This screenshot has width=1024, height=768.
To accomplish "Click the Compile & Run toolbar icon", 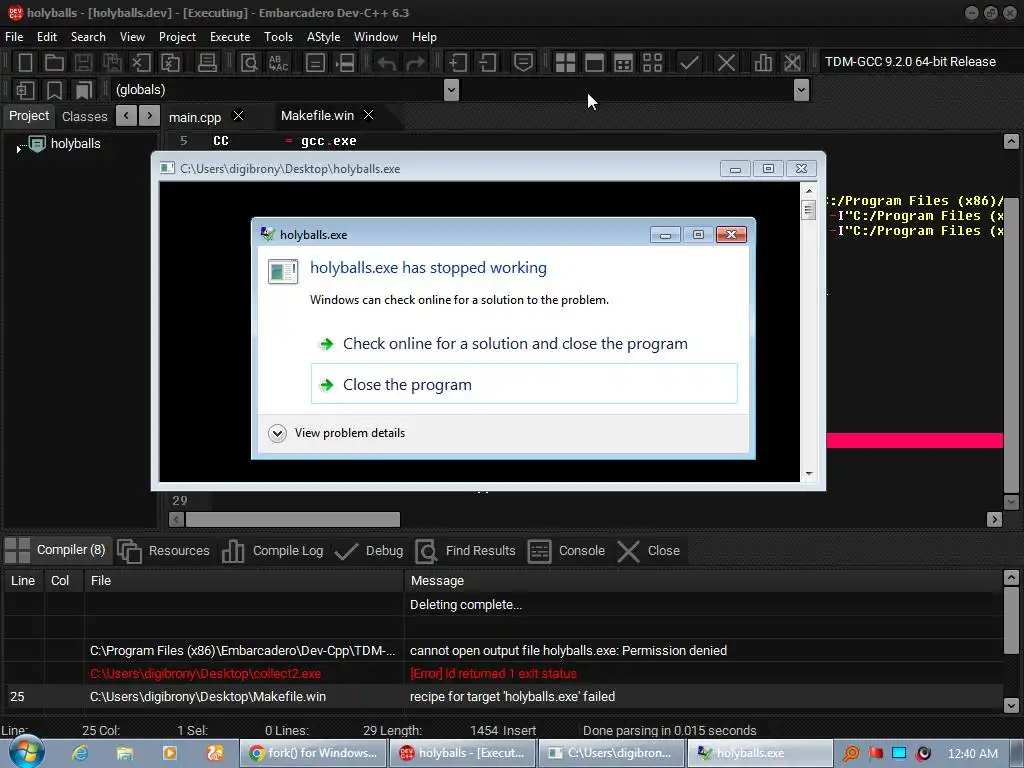I will pyautogui.click(x=624, y=63).
